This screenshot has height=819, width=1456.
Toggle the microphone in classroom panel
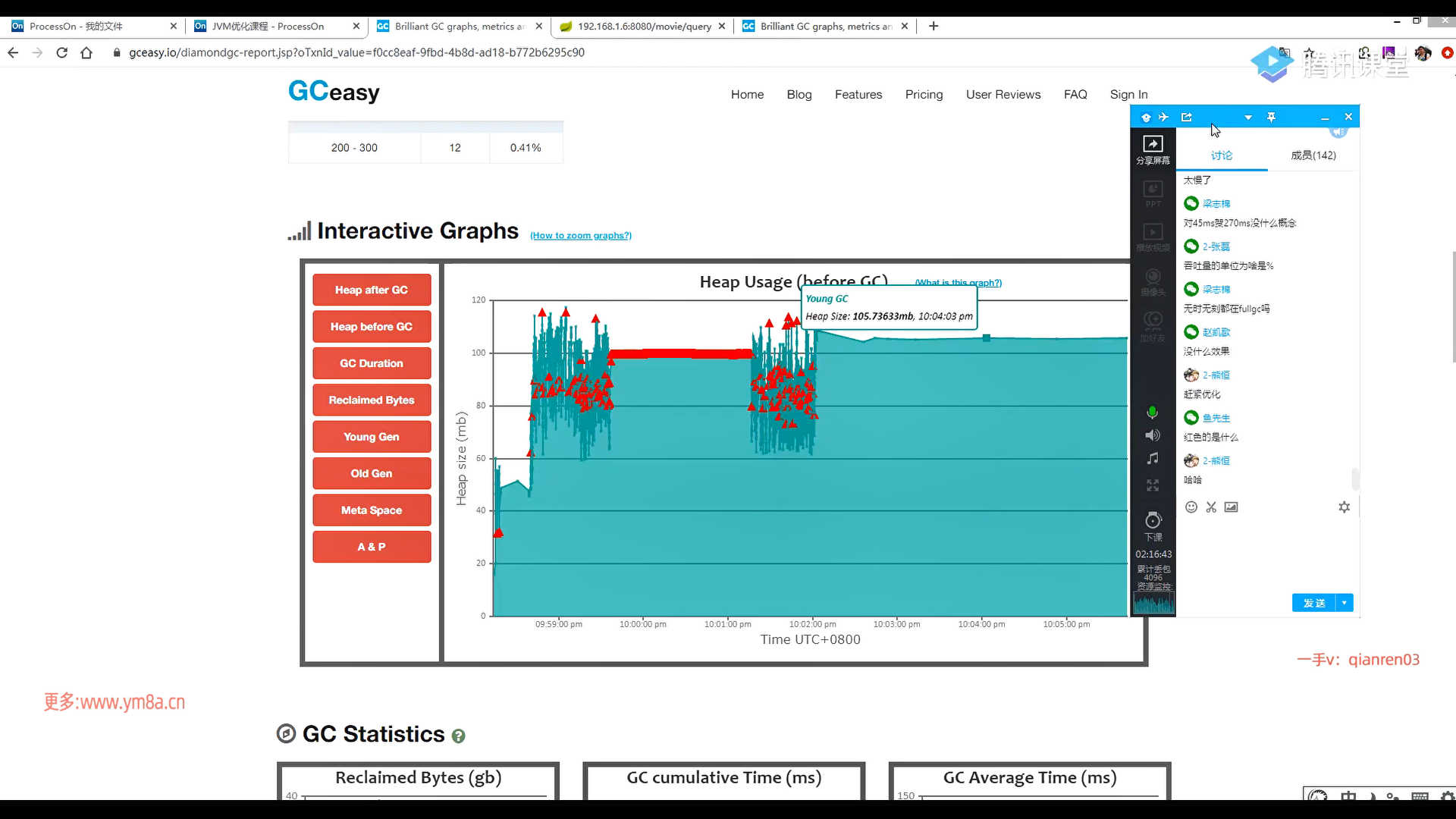coord(1153,413)
